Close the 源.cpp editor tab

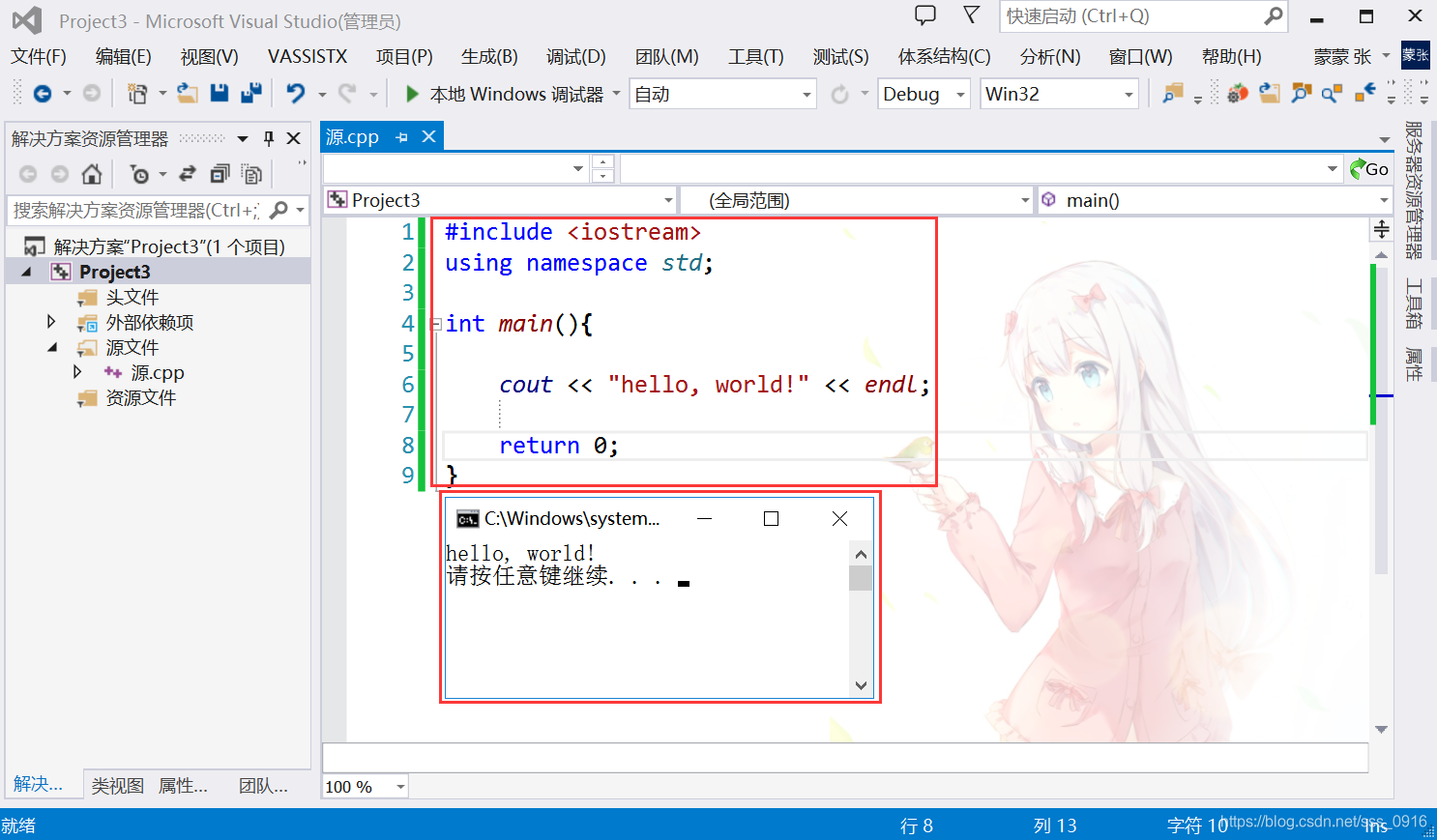coord(429,137)
